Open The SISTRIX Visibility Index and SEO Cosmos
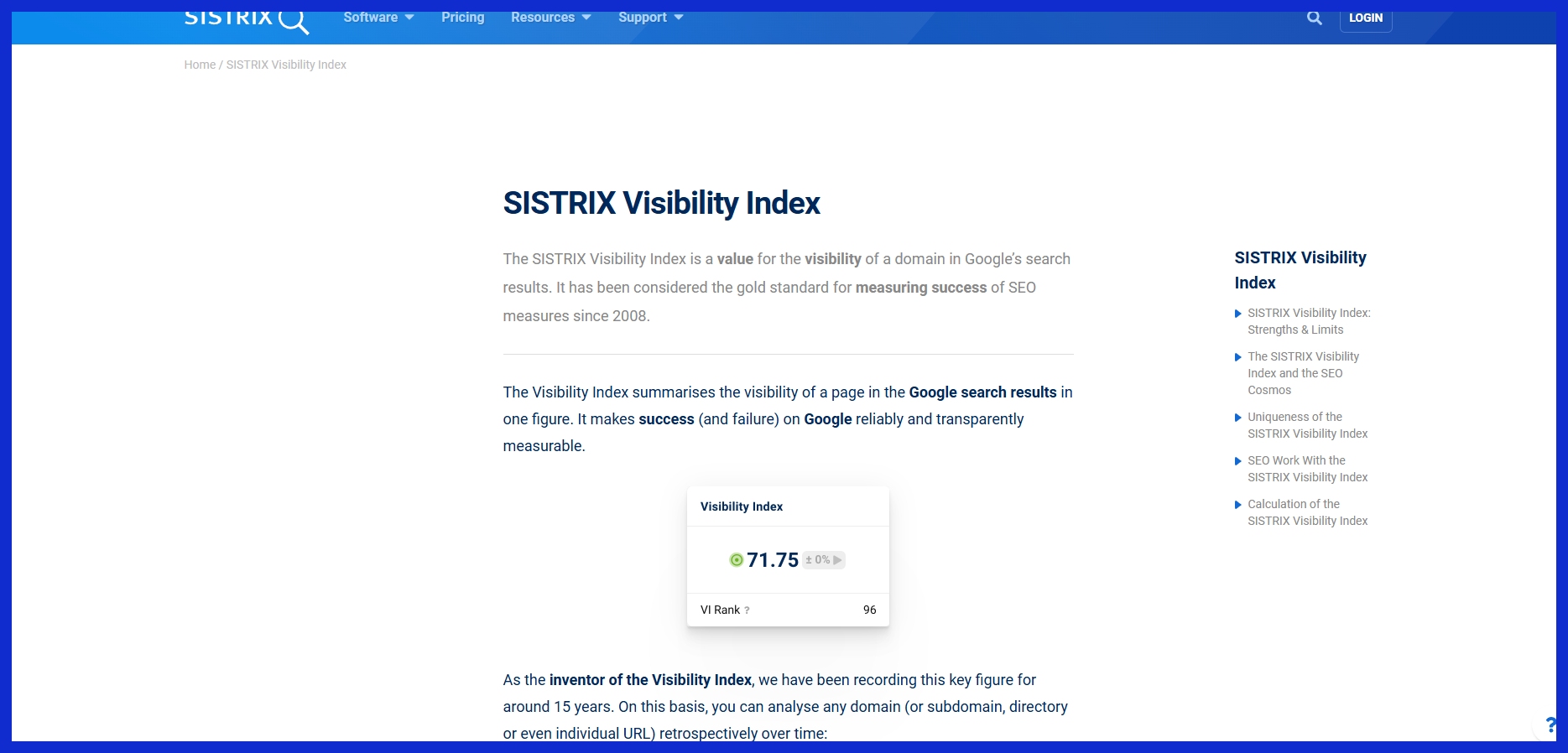The image size is (1568, 753). [x=1303, y=373]
